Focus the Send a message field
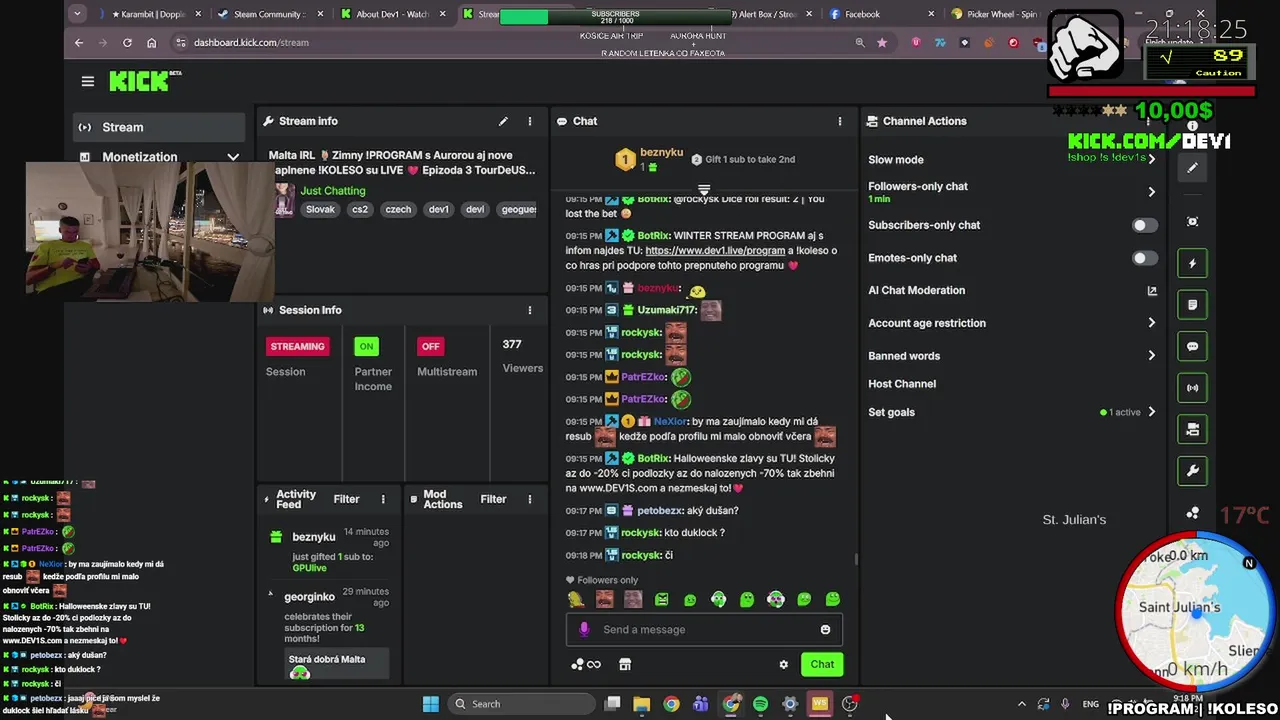1280x720 pixels. 705,629
